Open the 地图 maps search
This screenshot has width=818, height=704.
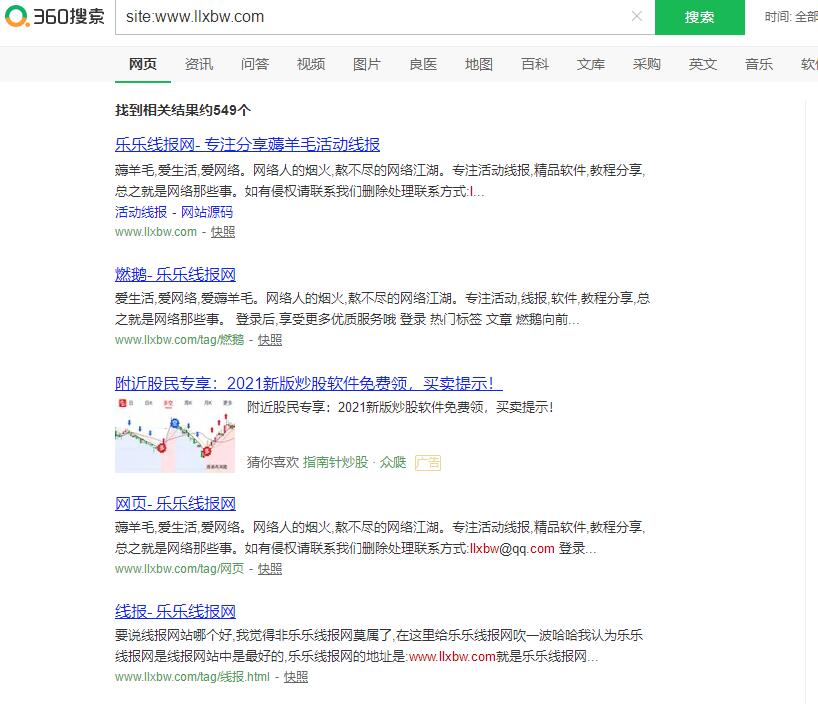click(479, 63)
